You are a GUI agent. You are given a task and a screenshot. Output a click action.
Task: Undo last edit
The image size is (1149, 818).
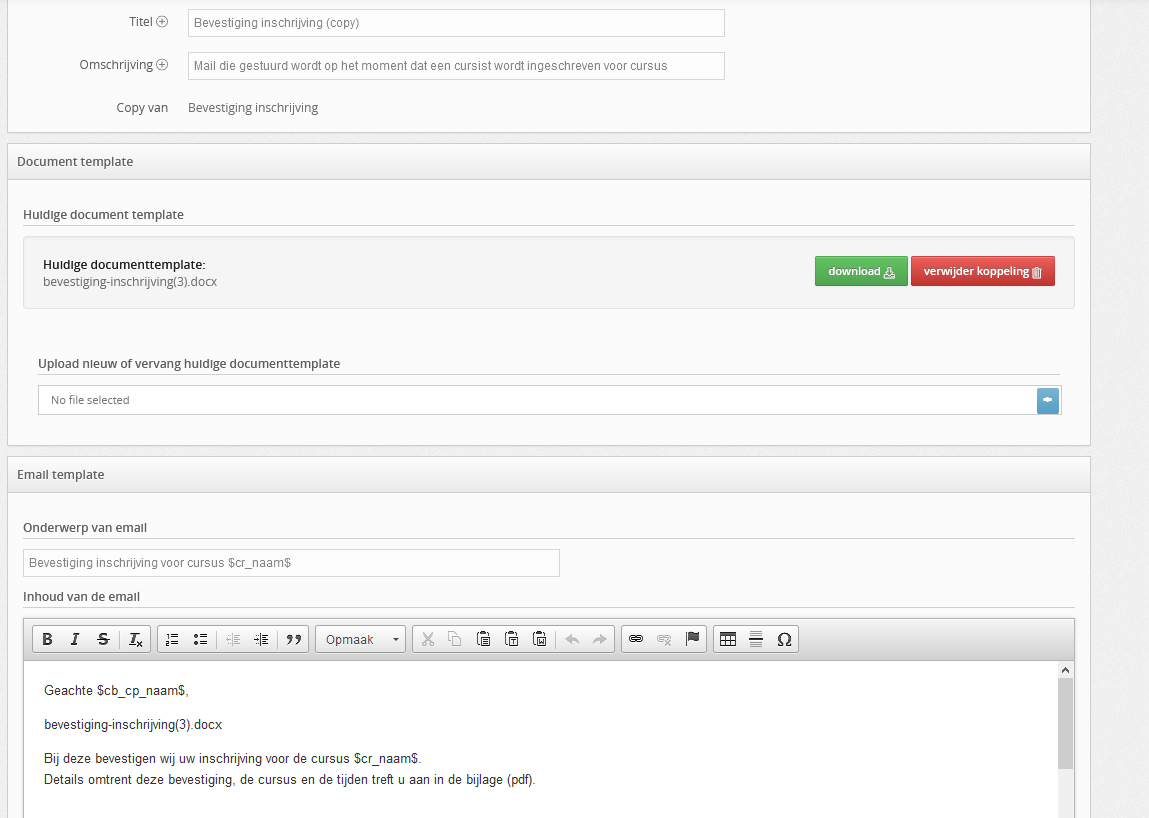(572, 639)
